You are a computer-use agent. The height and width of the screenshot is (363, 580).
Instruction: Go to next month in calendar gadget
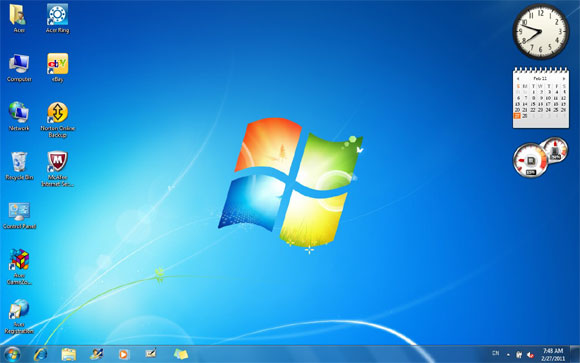(564, 78)
